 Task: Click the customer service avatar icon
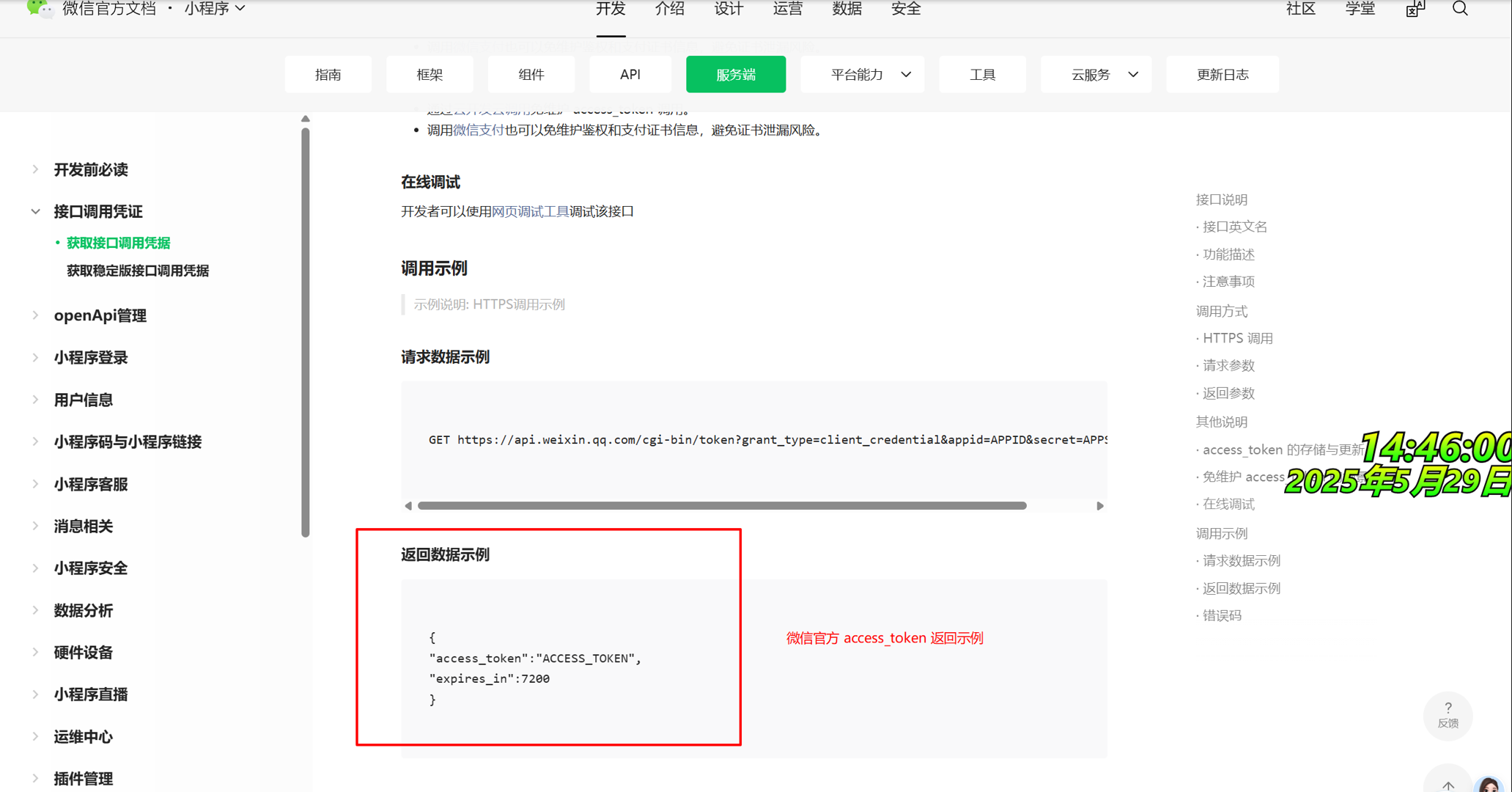pos(1489,784)
